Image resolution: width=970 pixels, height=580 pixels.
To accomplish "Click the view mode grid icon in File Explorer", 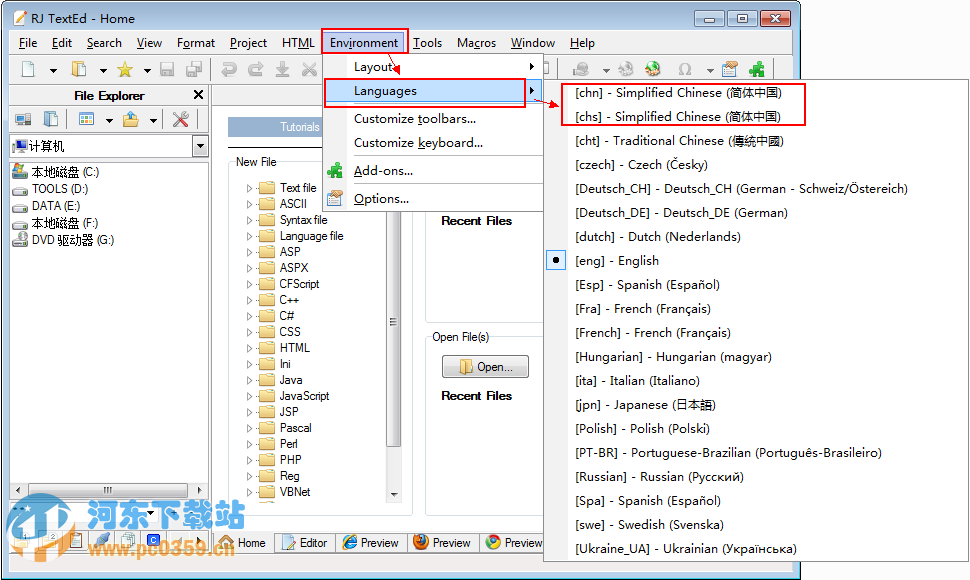I will point(87,119).
